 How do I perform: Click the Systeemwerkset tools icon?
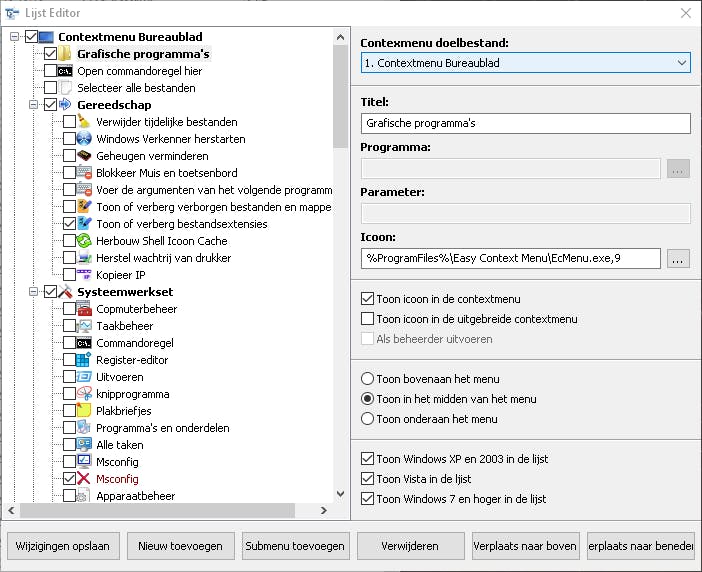pyautogui.click(x=66, y=292)
